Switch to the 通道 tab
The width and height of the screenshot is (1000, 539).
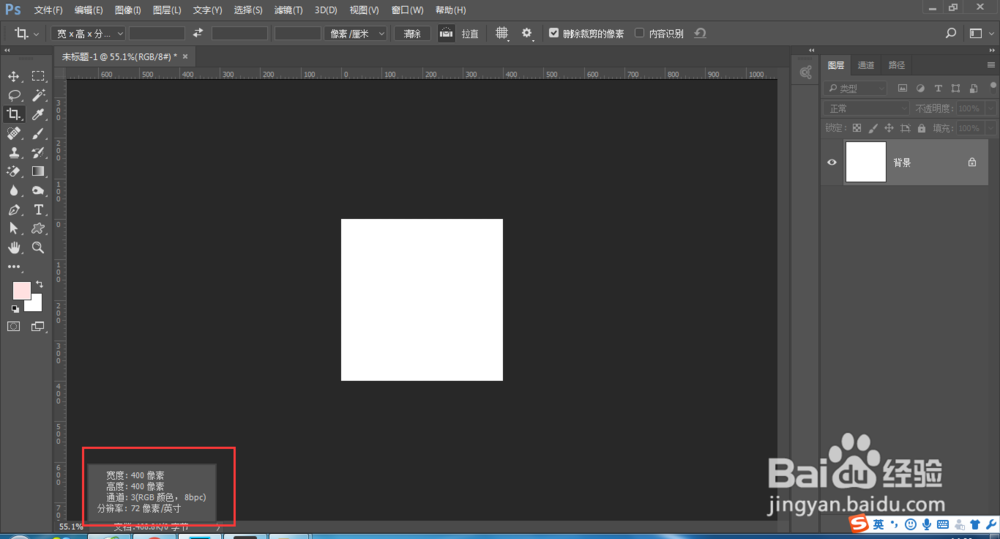click(865, 65)
